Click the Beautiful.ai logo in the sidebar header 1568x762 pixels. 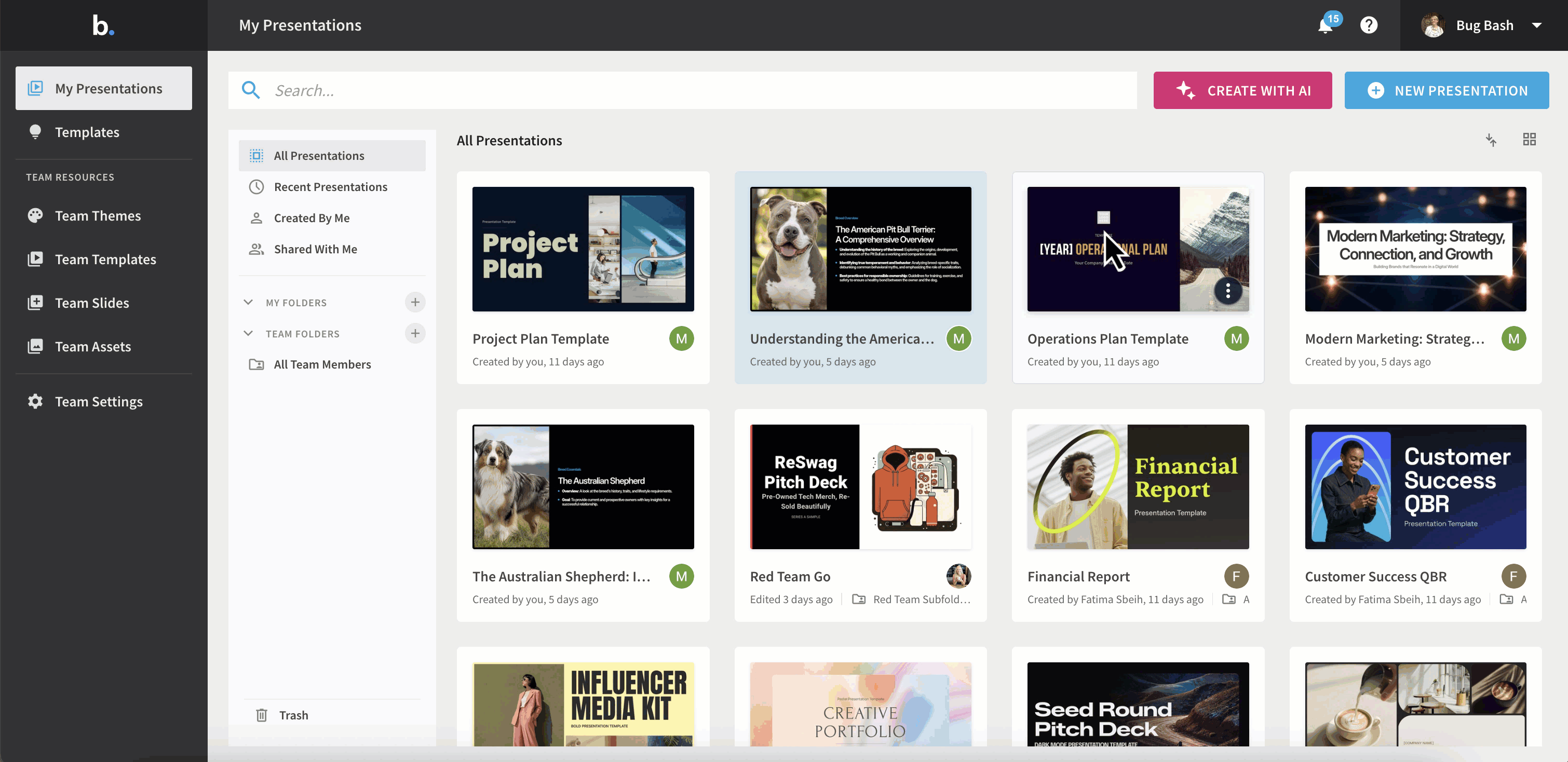pos(103,25)
